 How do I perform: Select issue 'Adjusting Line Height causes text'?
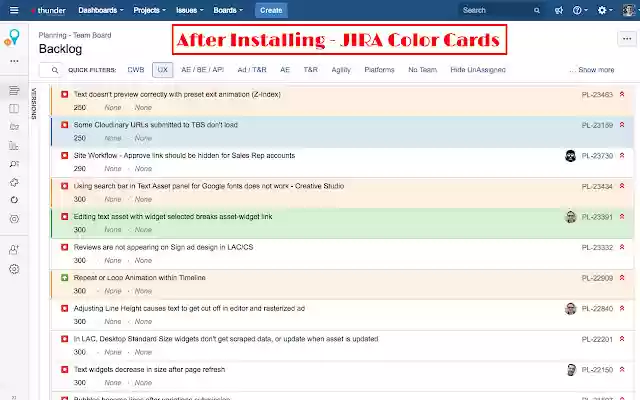click(342, 315)
